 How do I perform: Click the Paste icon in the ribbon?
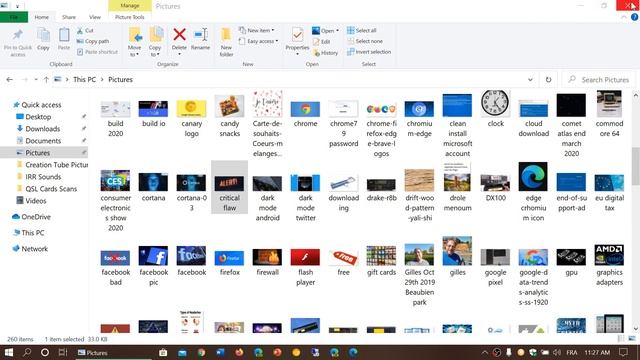tap(64, 35)
